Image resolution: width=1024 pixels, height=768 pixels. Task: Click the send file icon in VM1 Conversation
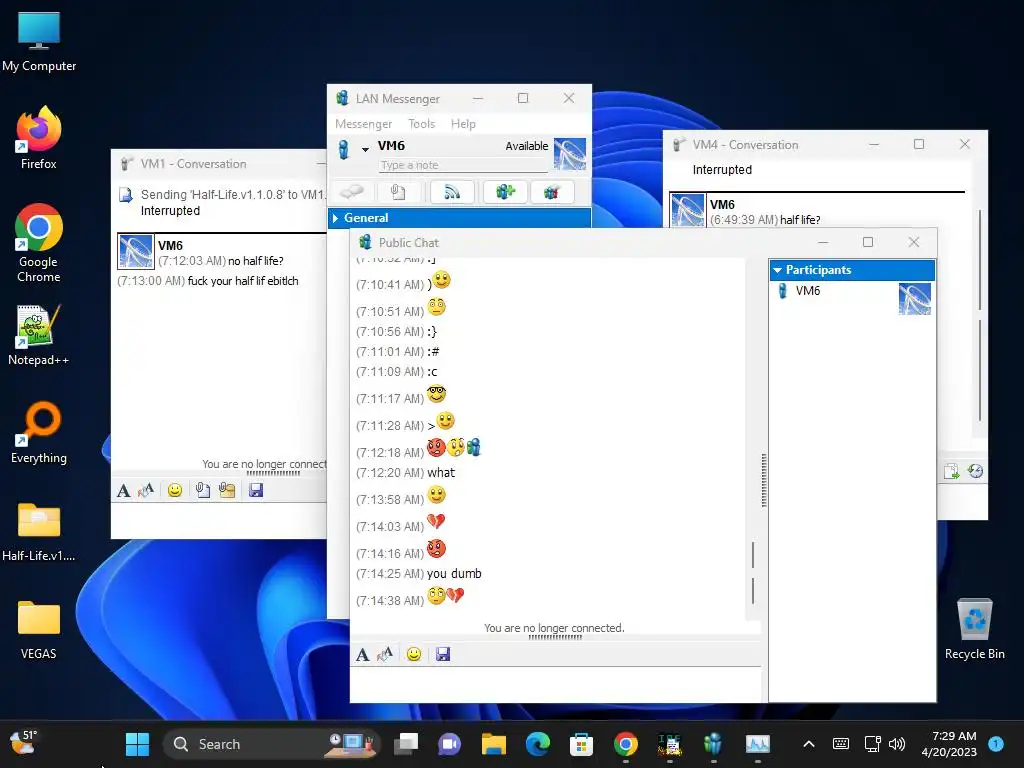click(x=203, y=490)
